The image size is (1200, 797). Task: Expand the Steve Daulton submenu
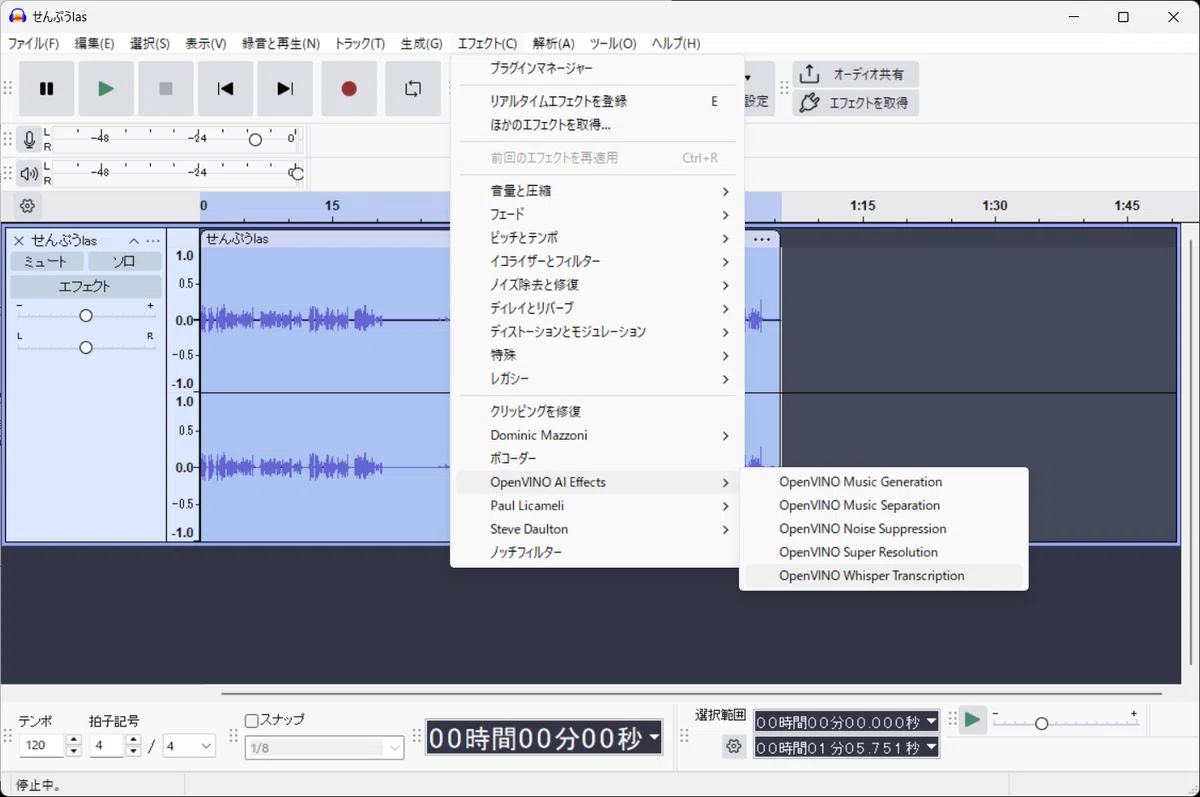pos(597,529)
